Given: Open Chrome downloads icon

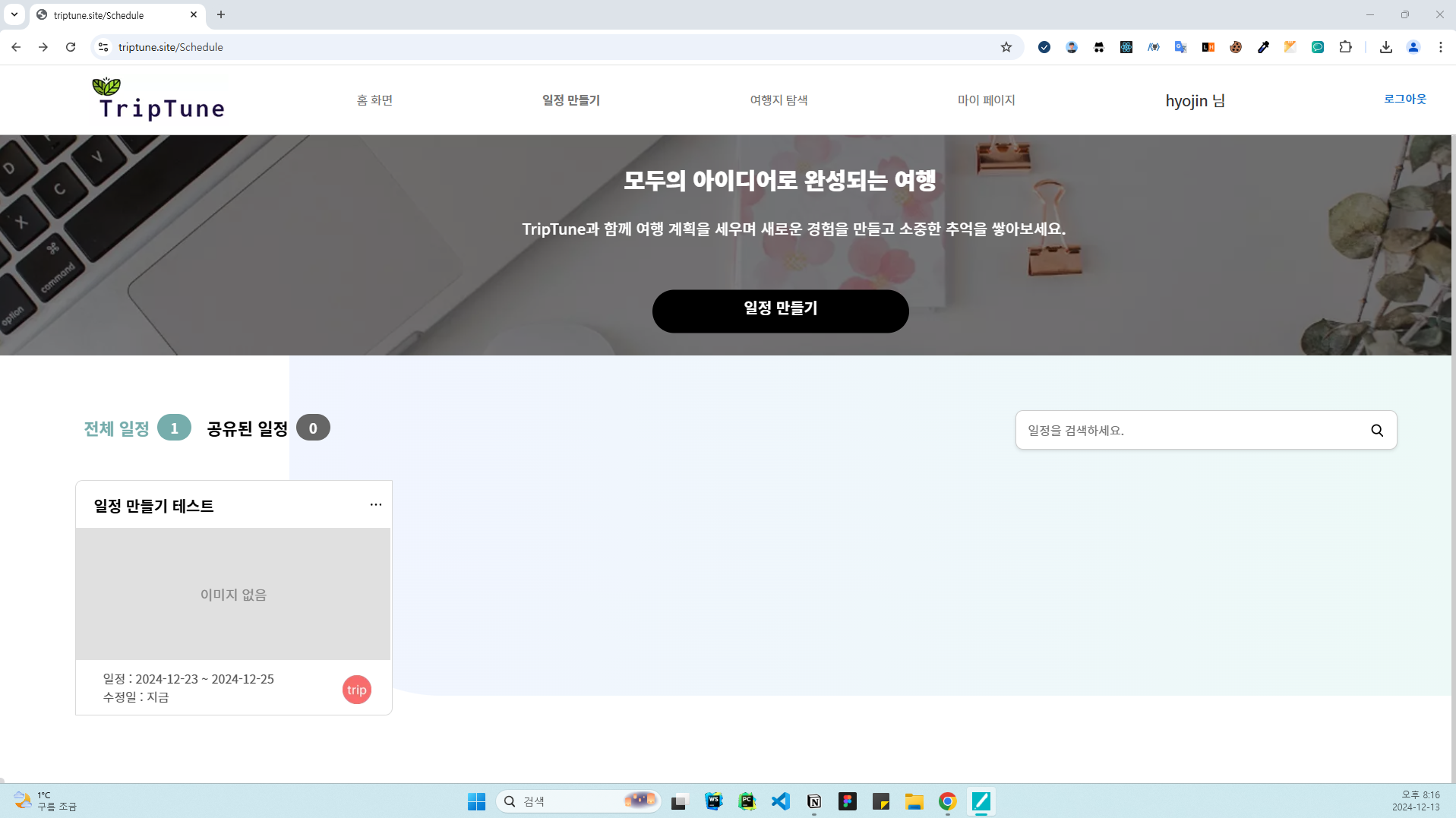Looking at the screenshot, I should point(1385,47).
